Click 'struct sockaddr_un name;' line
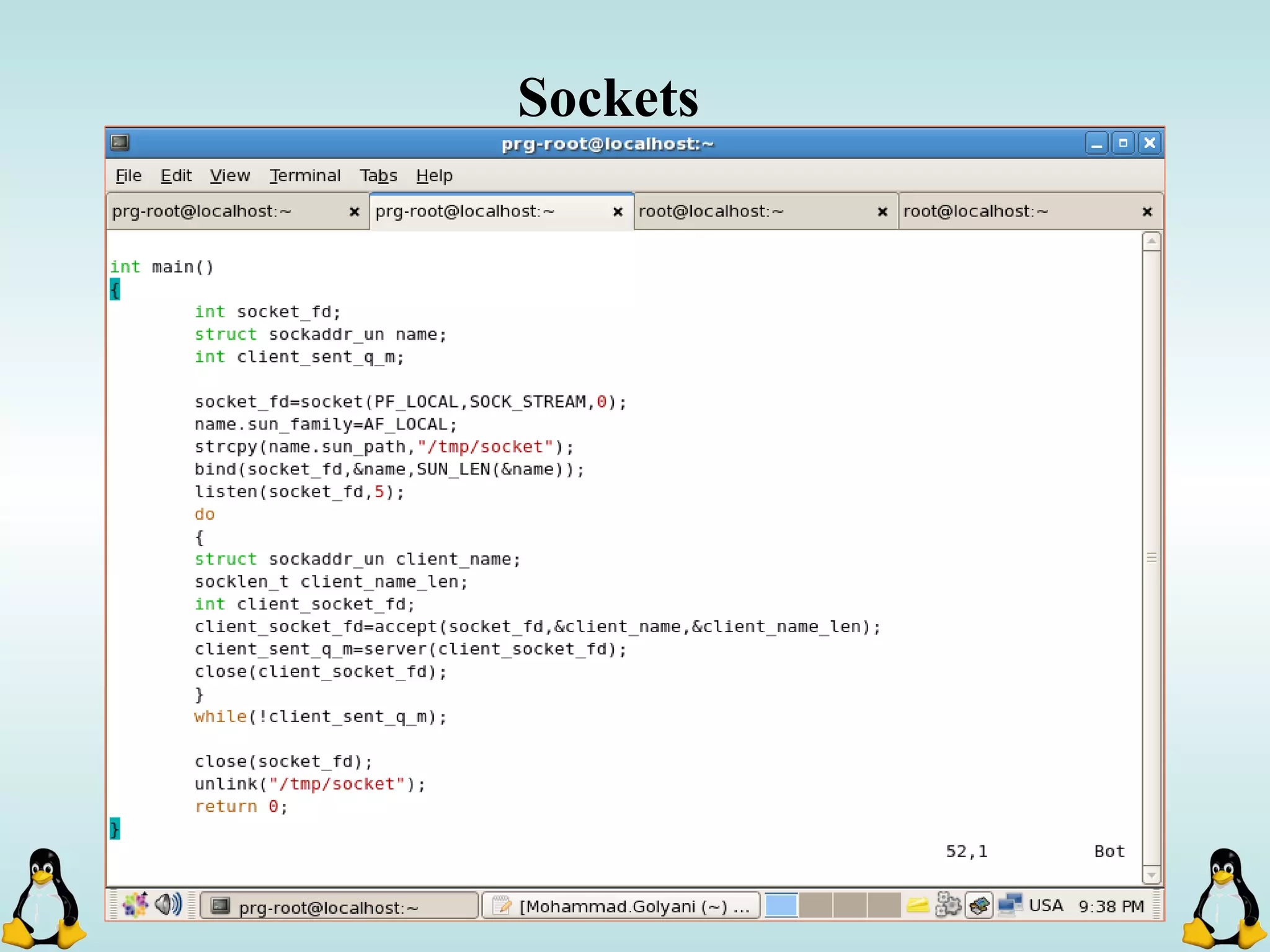Viewport: 1270px width, 952px height. (321, 335)
